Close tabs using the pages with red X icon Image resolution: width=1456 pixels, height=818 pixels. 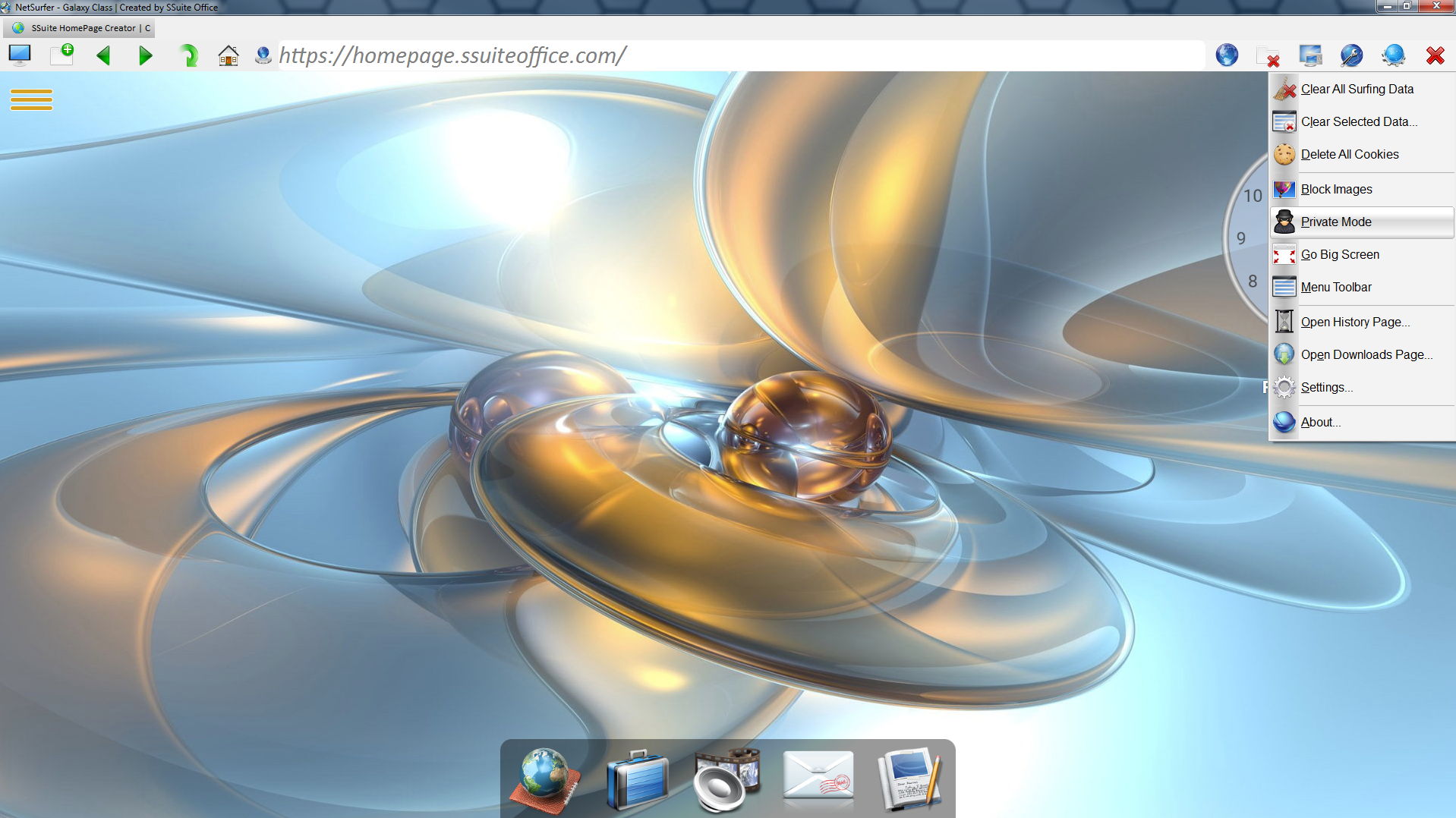1268,56
